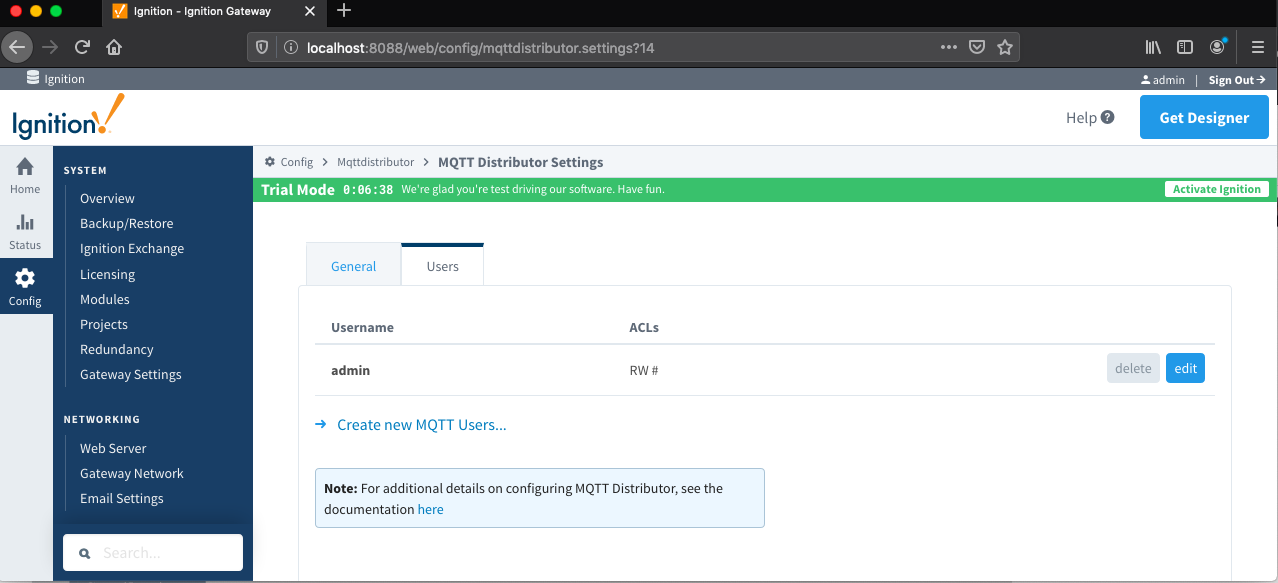Click the gear icon in the Config breadcrumb
1278x583 pixels.
(x=270, y=162)
